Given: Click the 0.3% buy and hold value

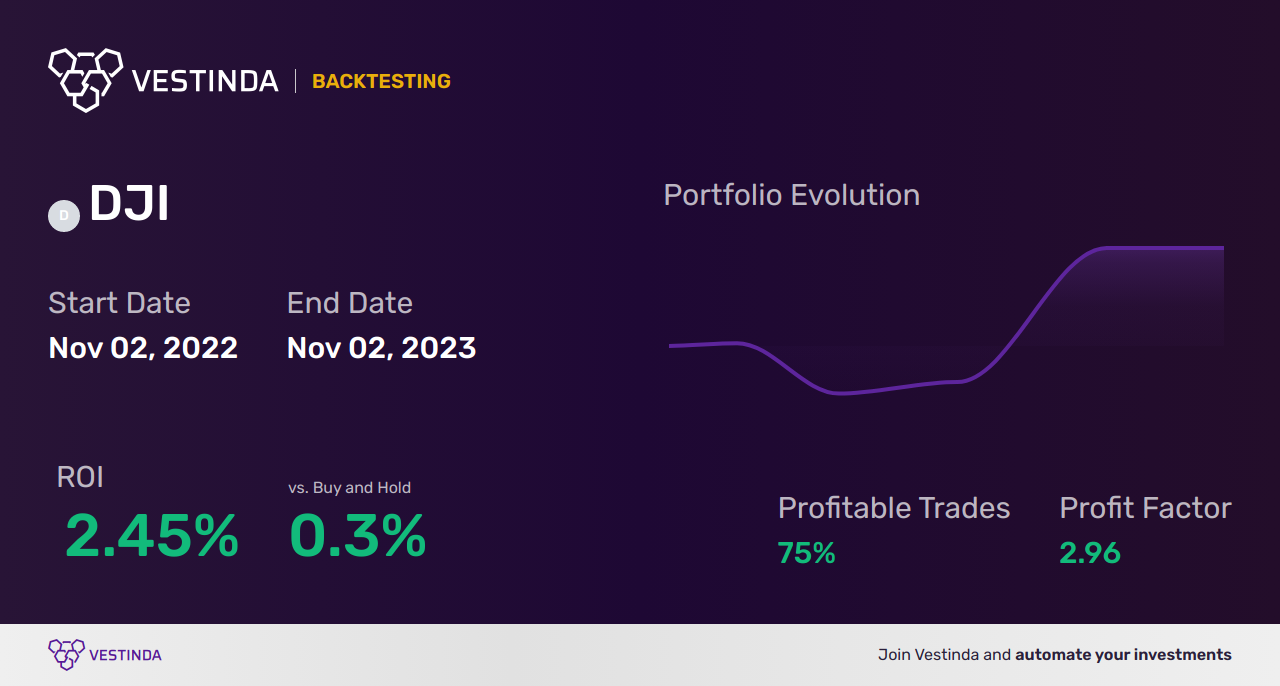Looking at the screenshot, I should tap(357, 536).
